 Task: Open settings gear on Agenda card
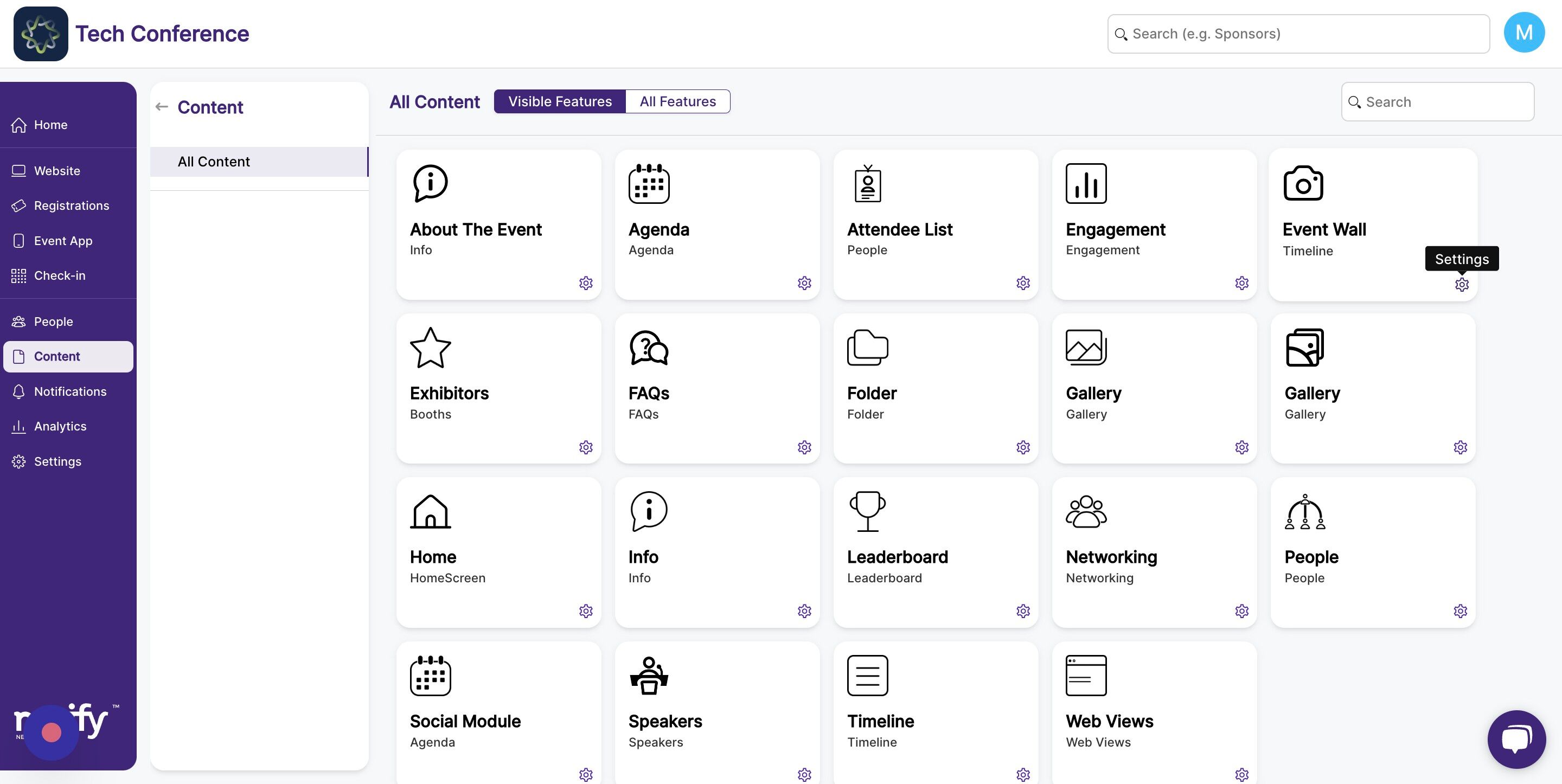[x=804, y=283]
